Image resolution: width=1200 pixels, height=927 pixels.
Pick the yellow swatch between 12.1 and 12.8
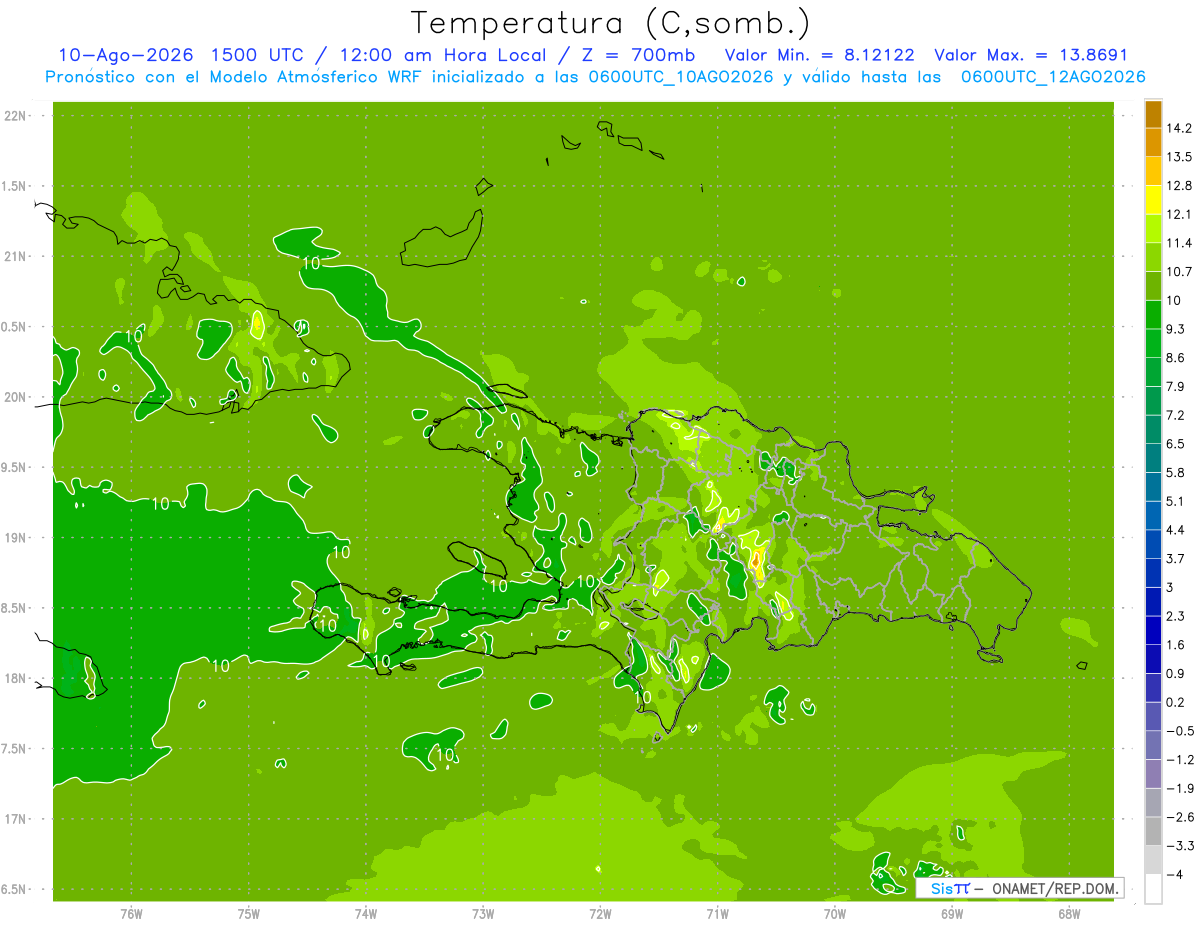pyautogui.click(x=1153, y=200)
